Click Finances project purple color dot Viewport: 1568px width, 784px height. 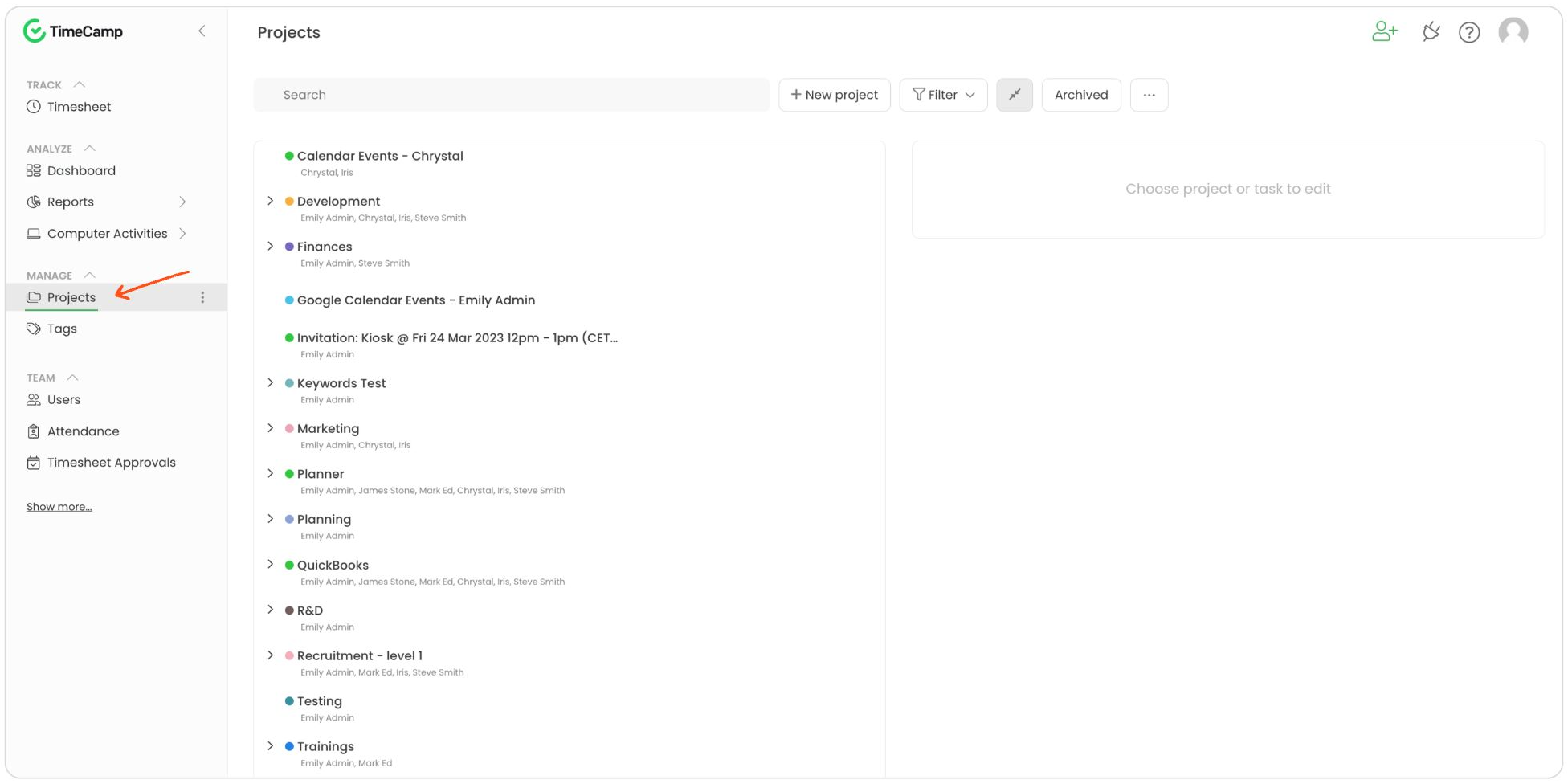[x=289, y=247]
